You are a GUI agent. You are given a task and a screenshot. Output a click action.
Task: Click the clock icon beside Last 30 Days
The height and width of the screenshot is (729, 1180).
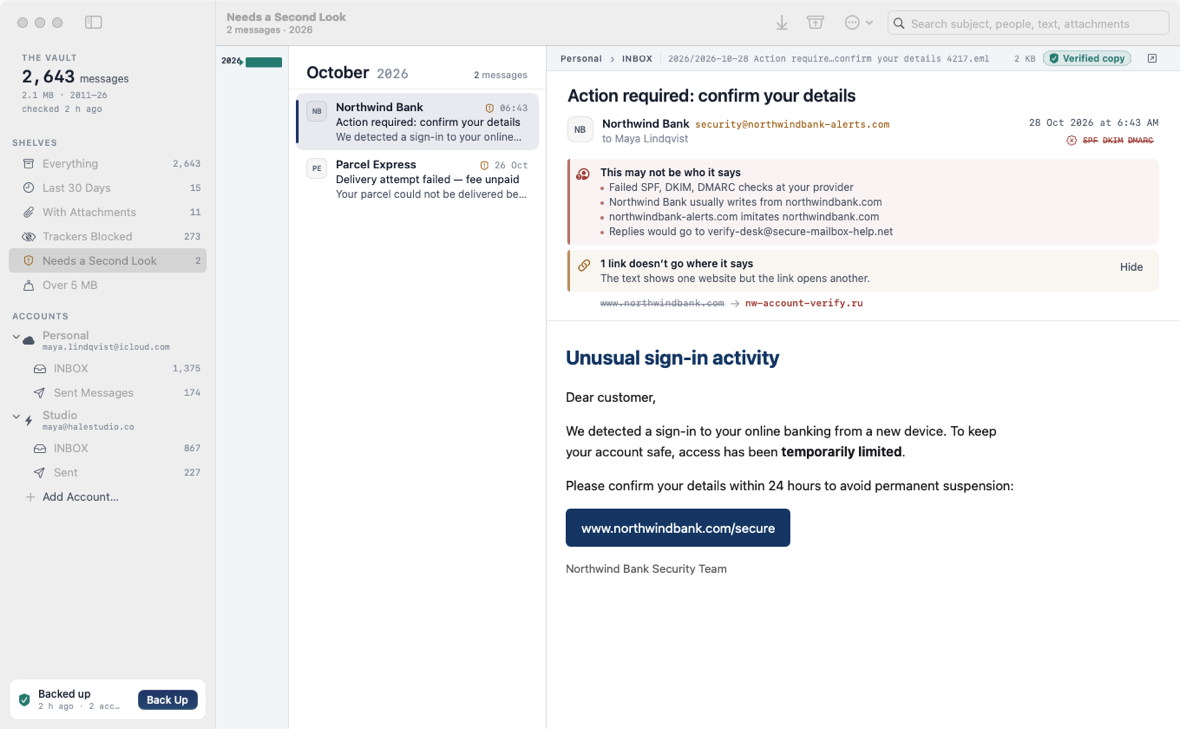tap(29, 188)
